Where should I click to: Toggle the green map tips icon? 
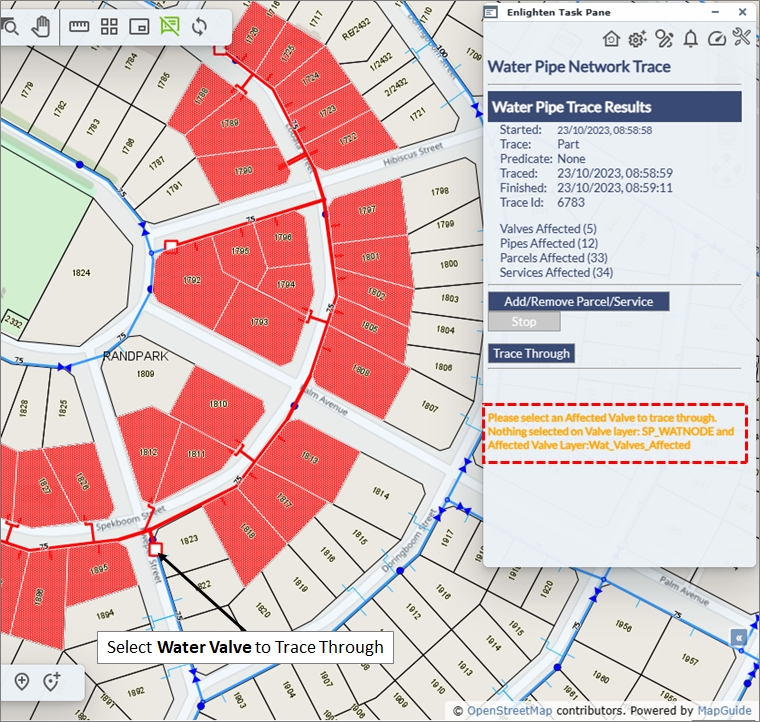tap(170, 27)
